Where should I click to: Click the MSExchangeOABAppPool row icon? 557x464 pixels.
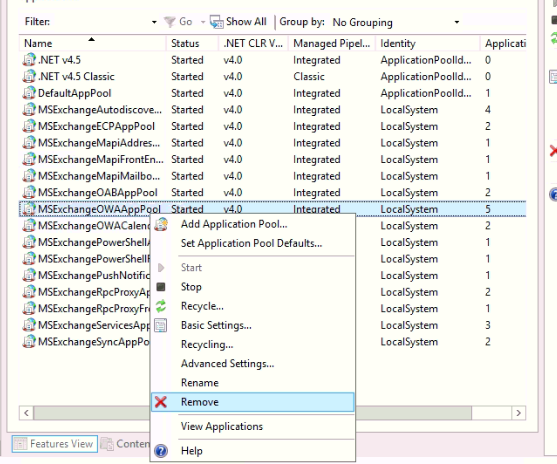[29, 192]
